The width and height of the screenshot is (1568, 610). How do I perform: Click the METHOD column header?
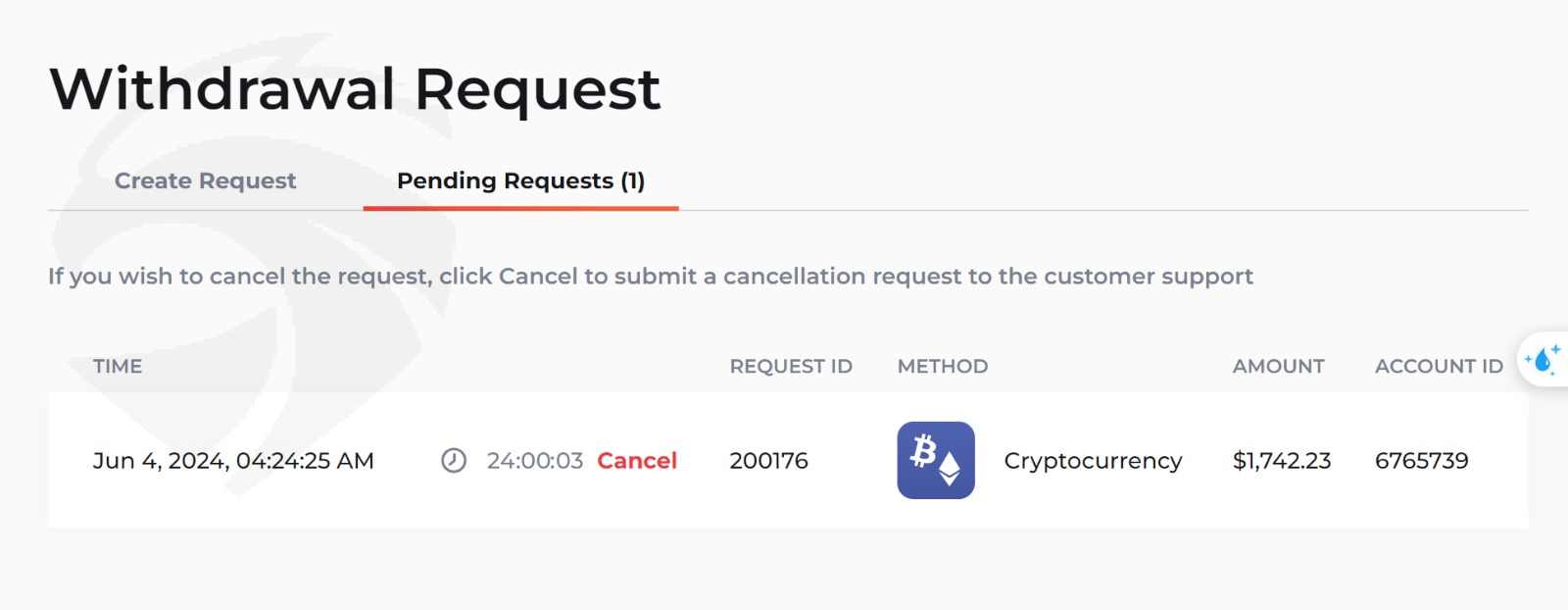942,366
